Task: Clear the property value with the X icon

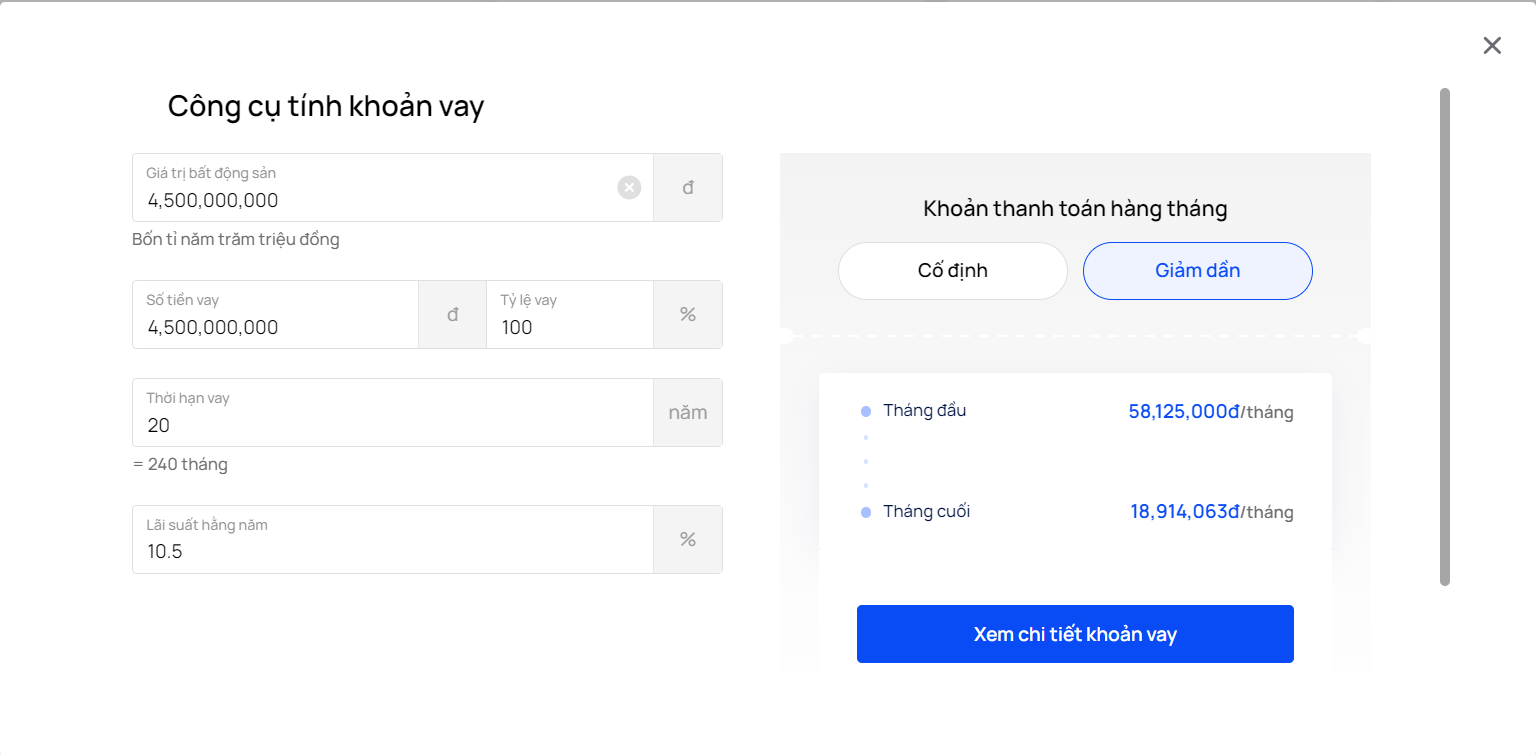Action: coord(629,187)
